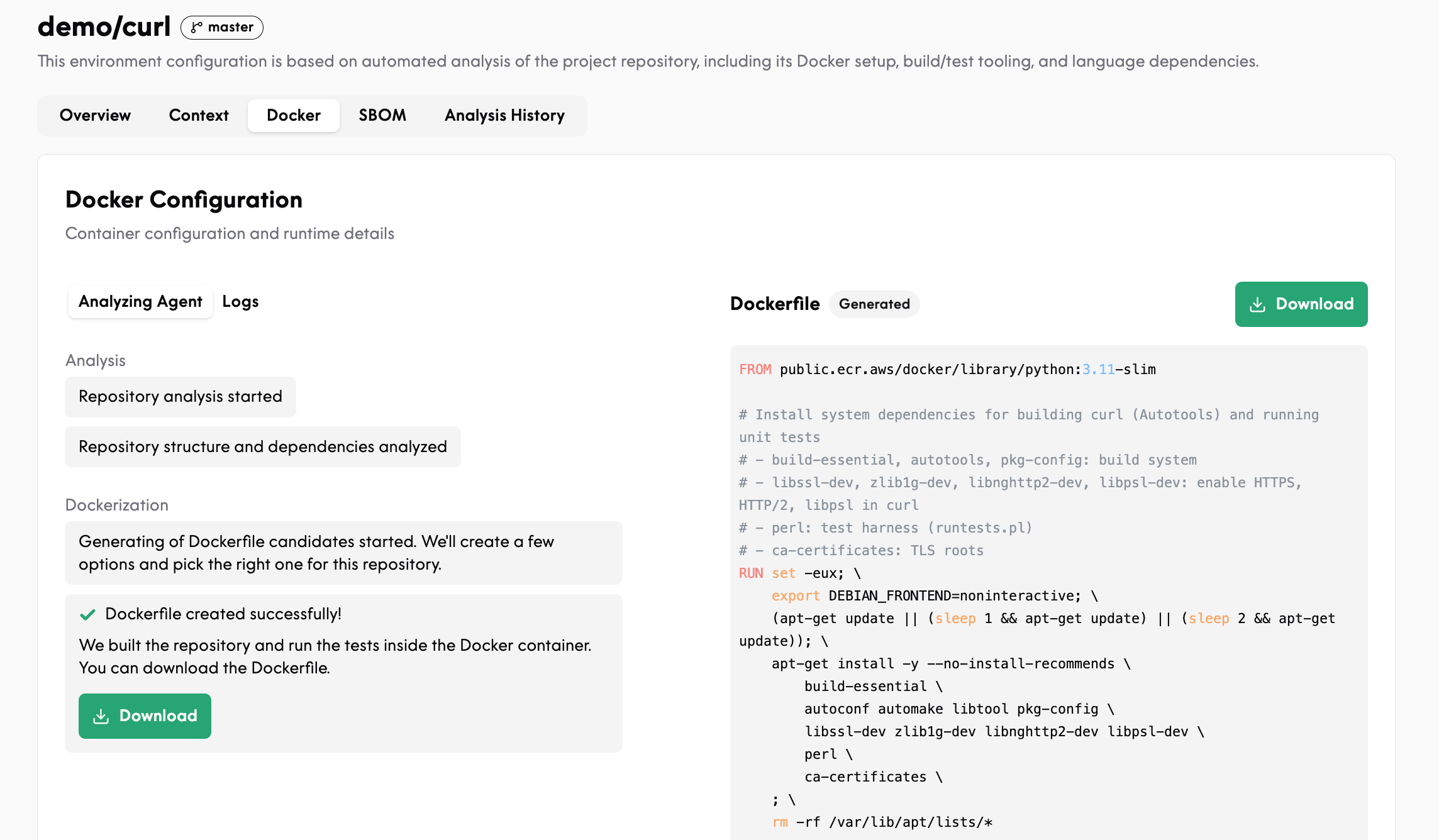Click the green checkmark next to Dockerfile created
The image size is (1439, 840).
(87, 614)
